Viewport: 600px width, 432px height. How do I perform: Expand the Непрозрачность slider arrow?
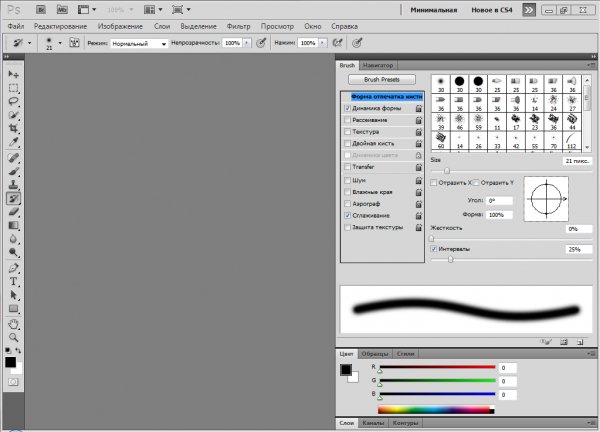coord(247,43)
